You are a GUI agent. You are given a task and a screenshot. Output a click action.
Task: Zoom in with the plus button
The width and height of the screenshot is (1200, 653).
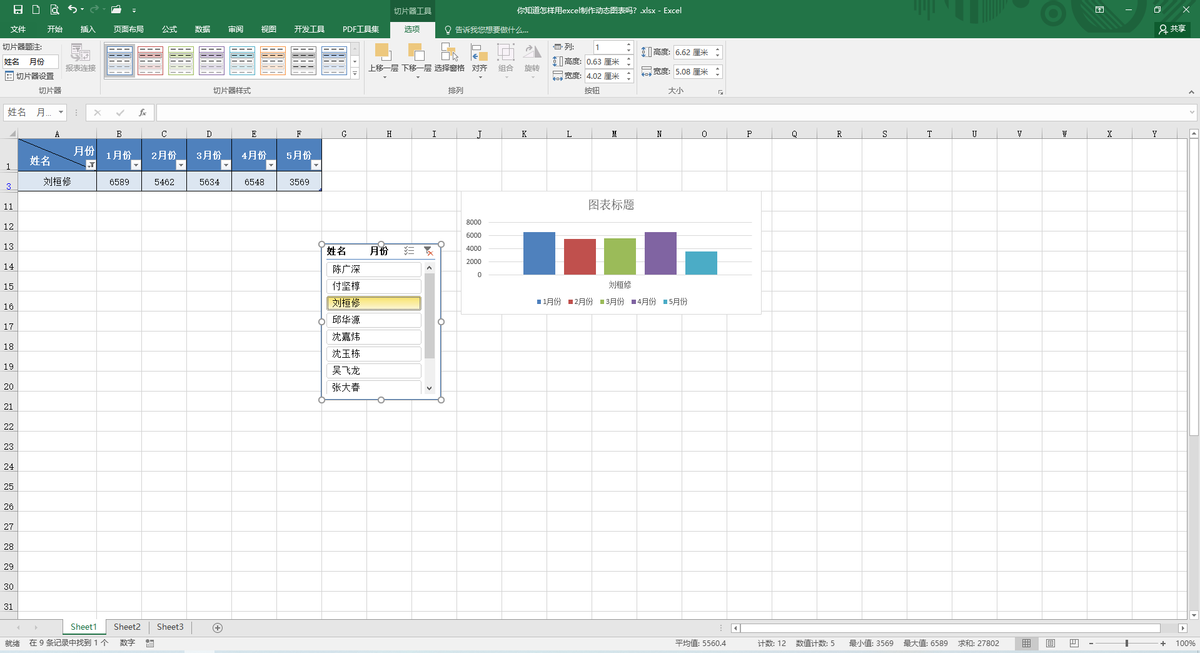[x=1162, y=643]
